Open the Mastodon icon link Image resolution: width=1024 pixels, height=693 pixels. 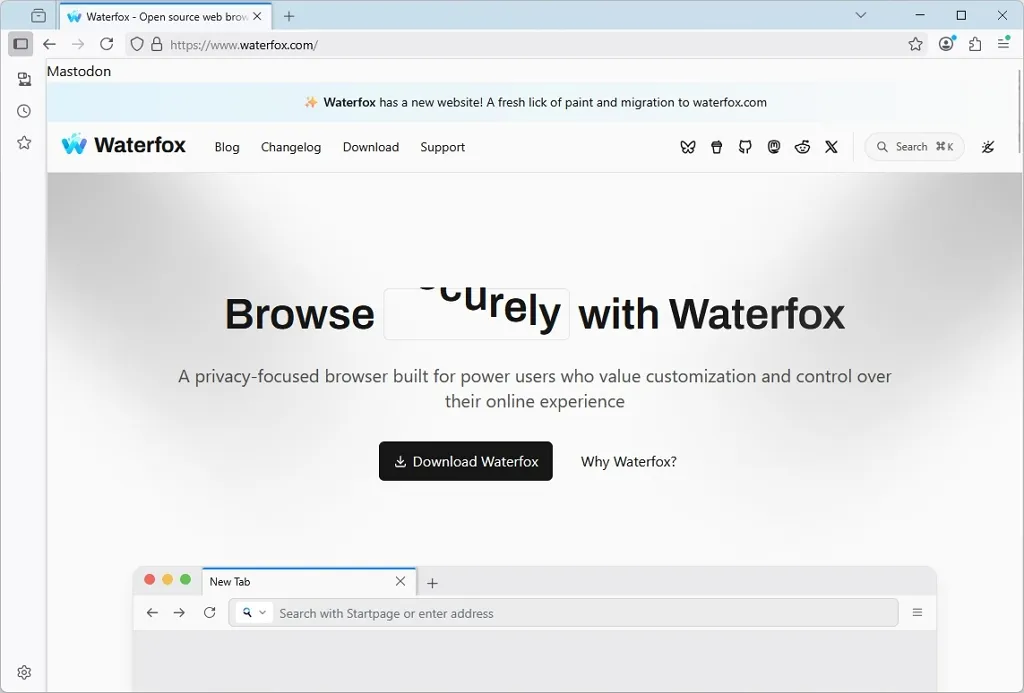774,147
